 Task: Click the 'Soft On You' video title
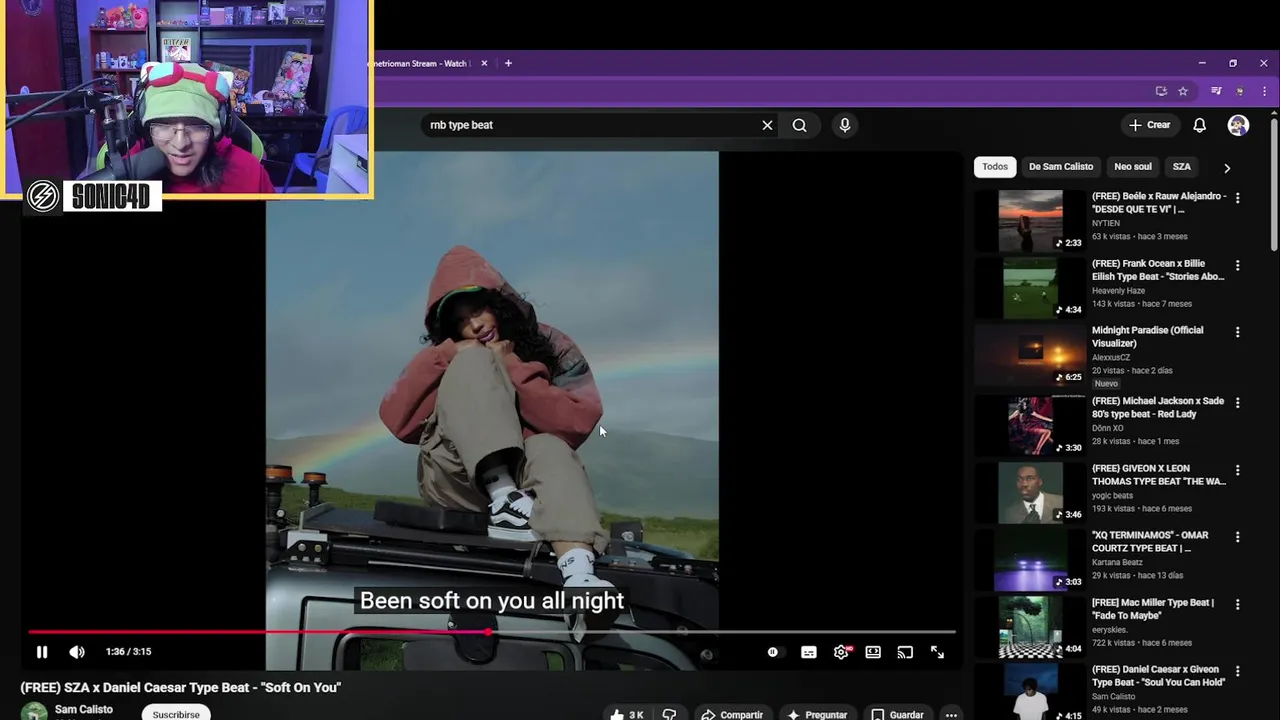pos(181,688)
